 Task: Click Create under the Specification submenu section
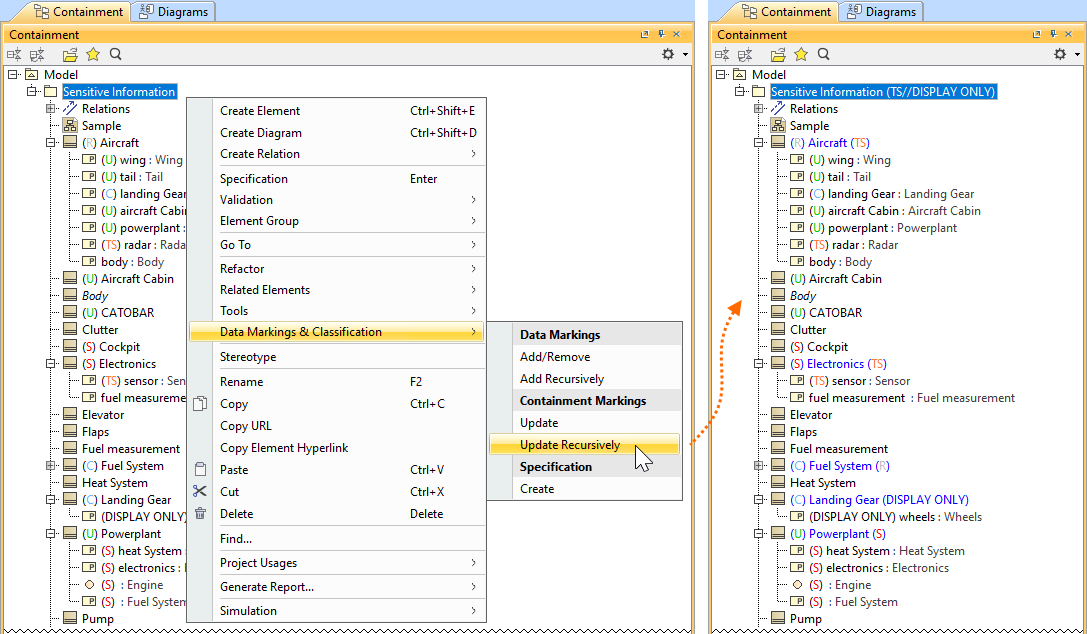(x=537, y=489)
